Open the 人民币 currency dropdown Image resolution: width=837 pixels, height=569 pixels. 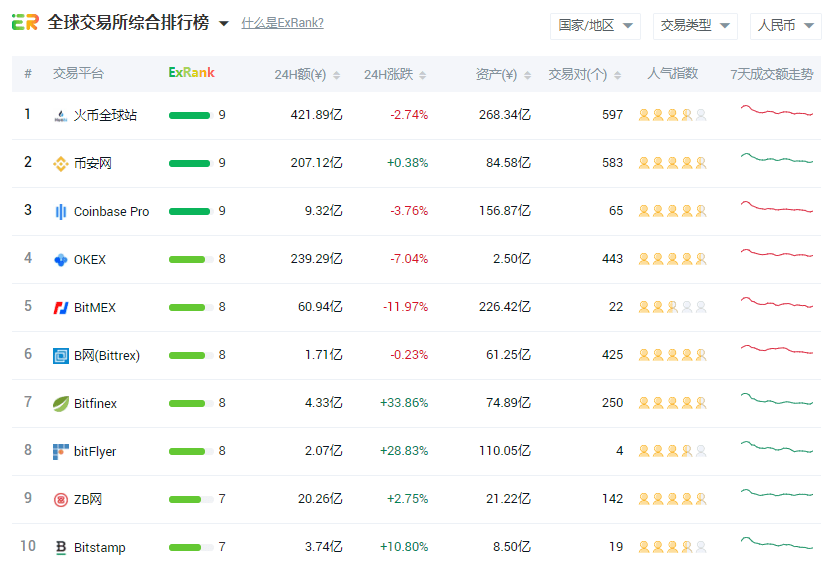(x=786, y=26)
